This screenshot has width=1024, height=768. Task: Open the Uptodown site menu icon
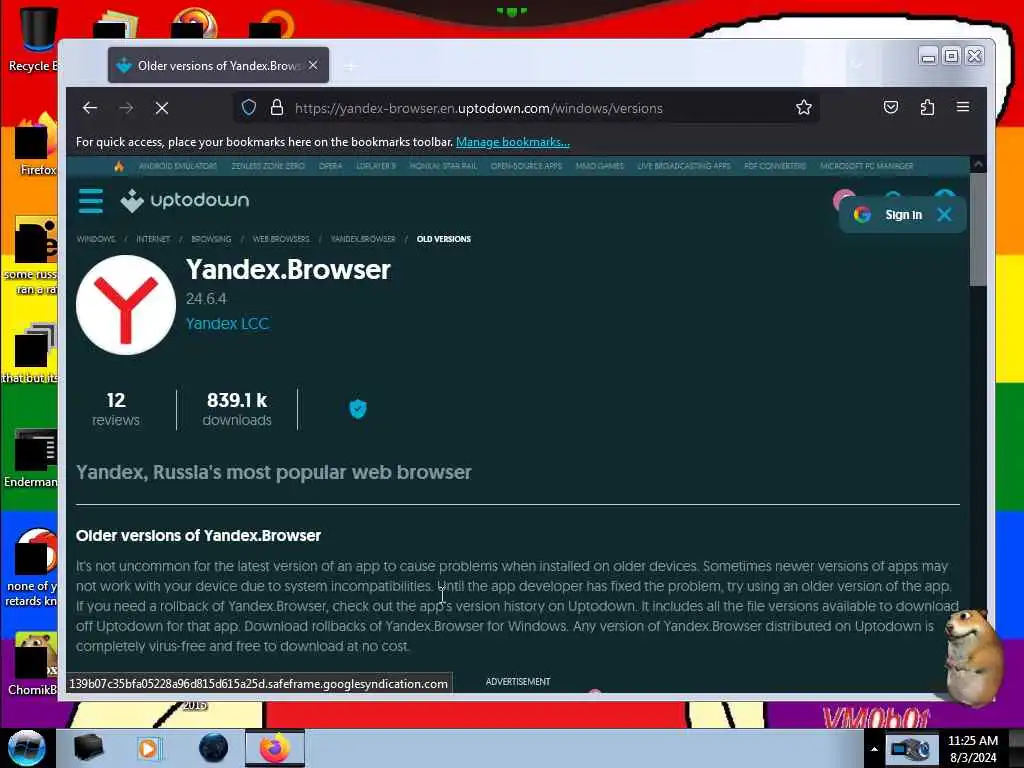pos(91,200)
